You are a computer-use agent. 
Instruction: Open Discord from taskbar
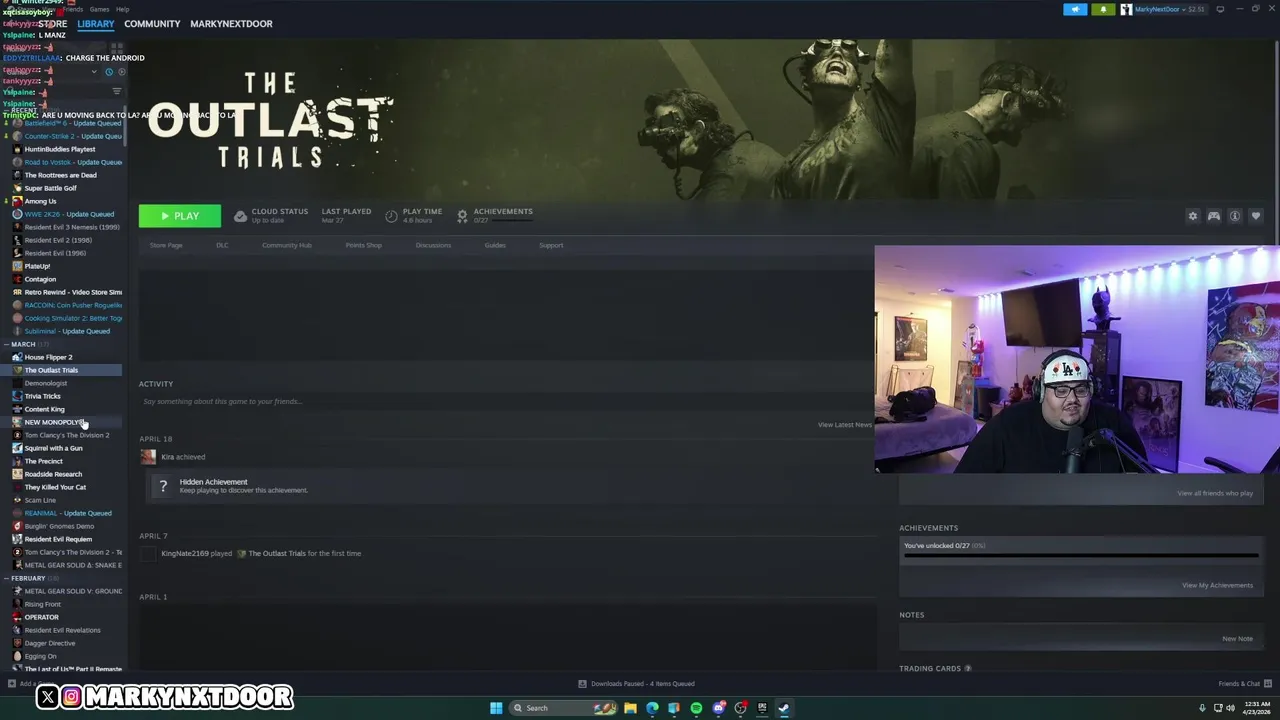718,708
